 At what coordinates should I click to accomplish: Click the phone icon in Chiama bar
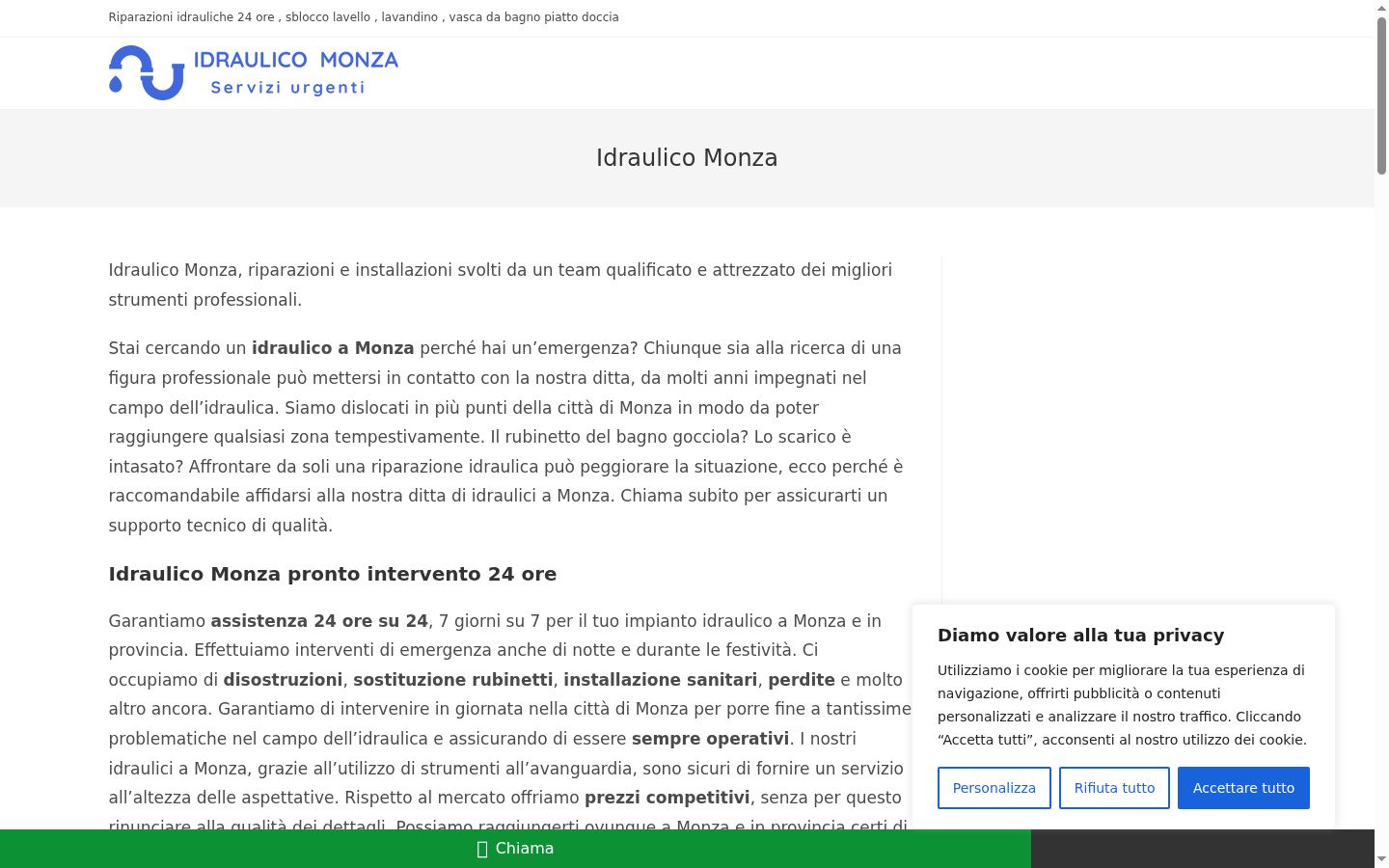pyautogui.click(x=482, y=849)
